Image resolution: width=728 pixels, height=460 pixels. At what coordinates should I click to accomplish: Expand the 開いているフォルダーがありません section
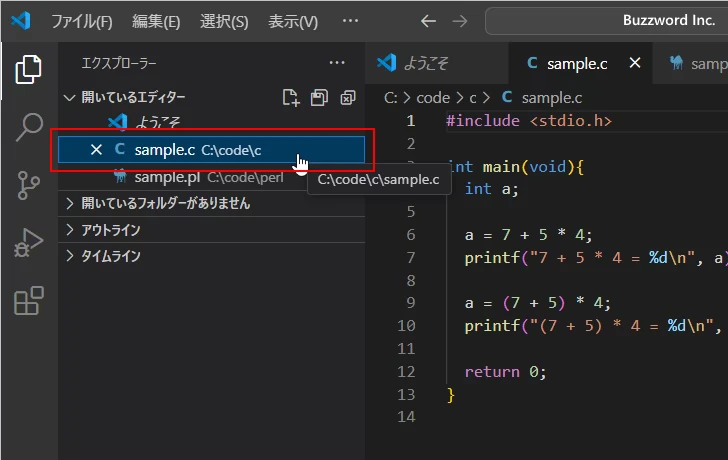[x=212, y=203]
